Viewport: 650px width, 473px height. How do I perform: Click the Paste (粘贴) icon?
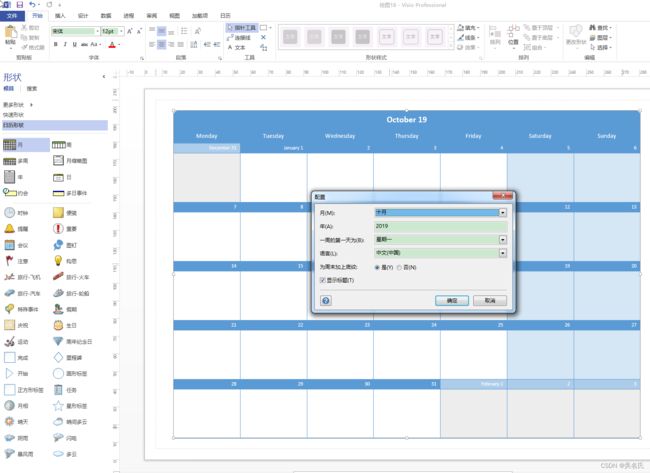pyautogui.click(x=10, y=34)
